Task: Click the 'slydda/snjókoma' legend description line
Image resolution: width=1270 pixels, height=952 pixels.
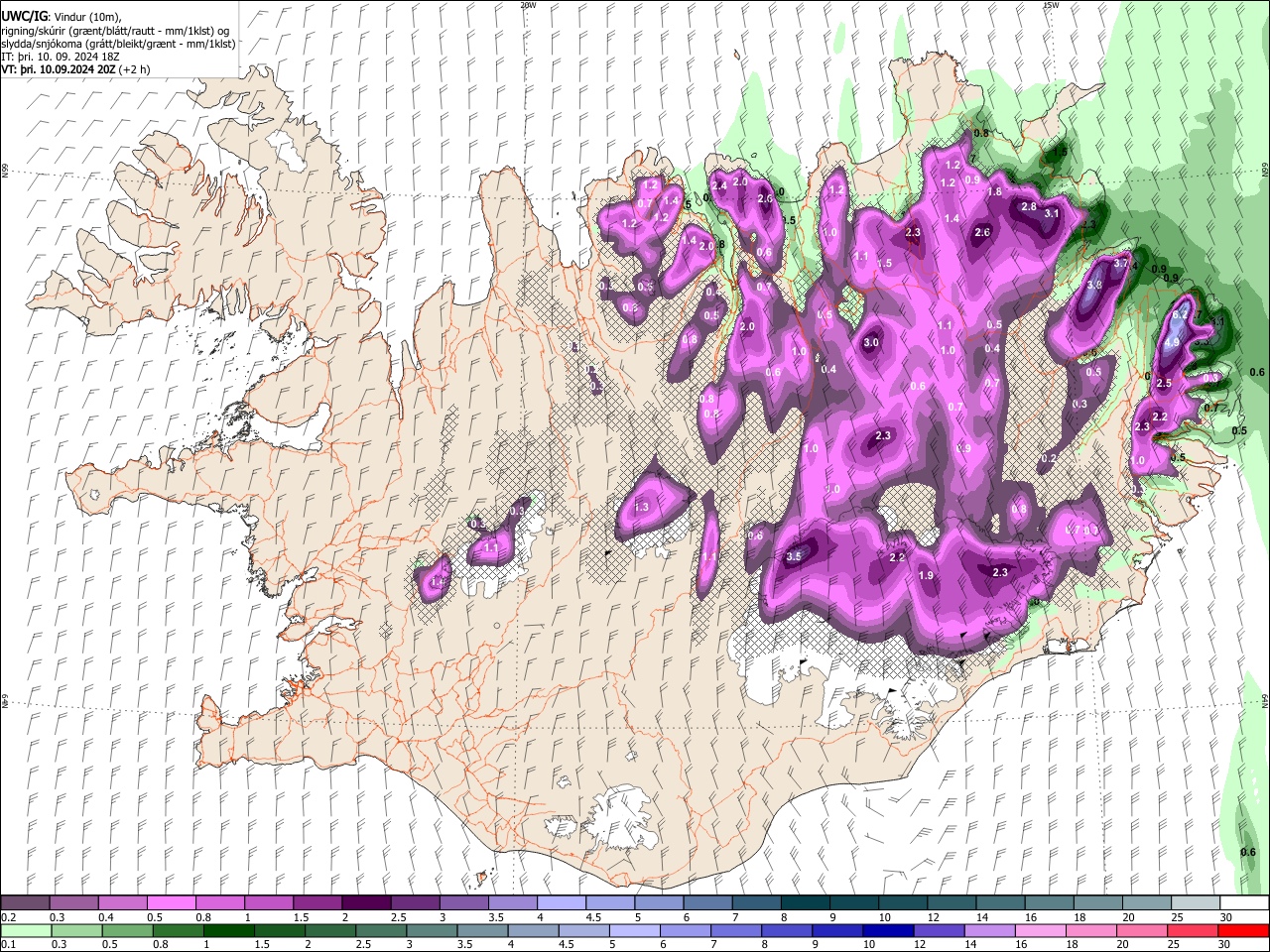Action: coord(118,44)
